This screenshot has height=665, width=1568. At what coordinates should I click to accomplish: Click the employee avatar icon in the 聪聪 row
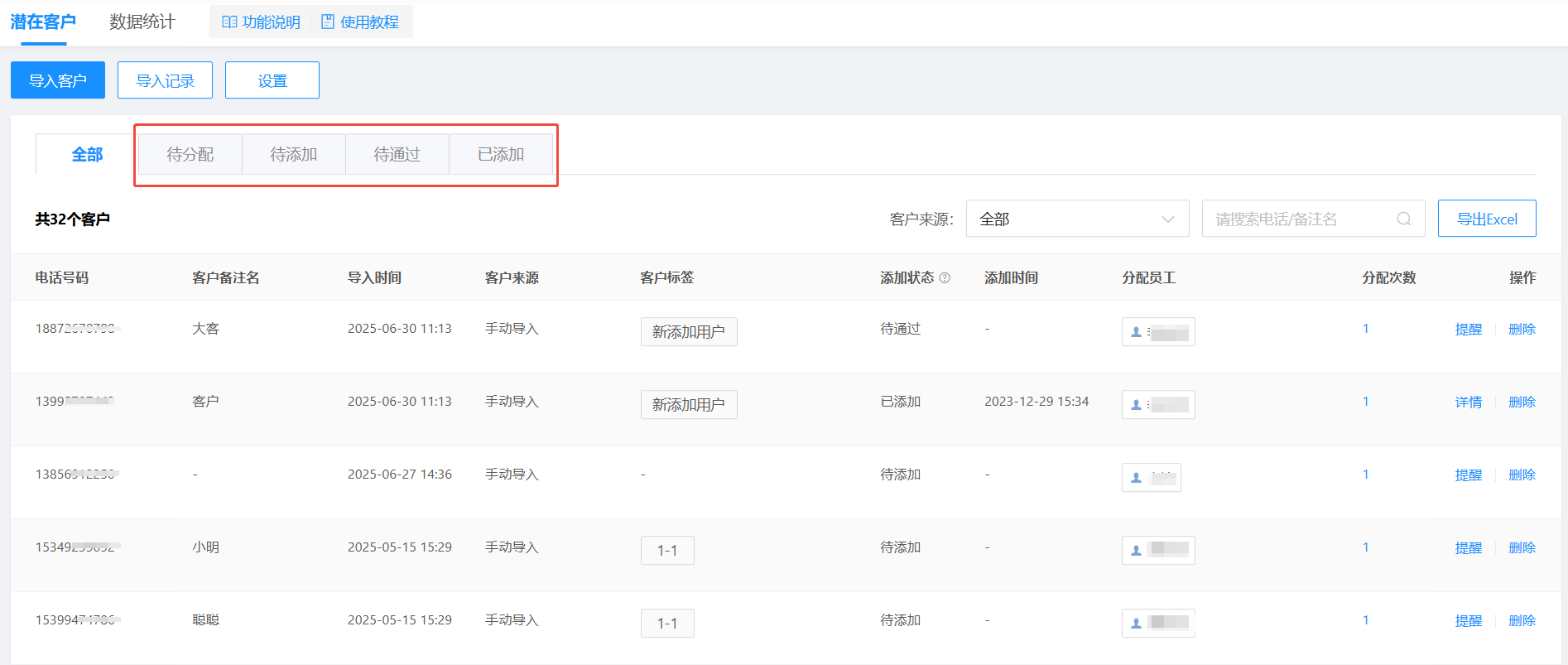pyautogui.click(x=1136, y=624)
